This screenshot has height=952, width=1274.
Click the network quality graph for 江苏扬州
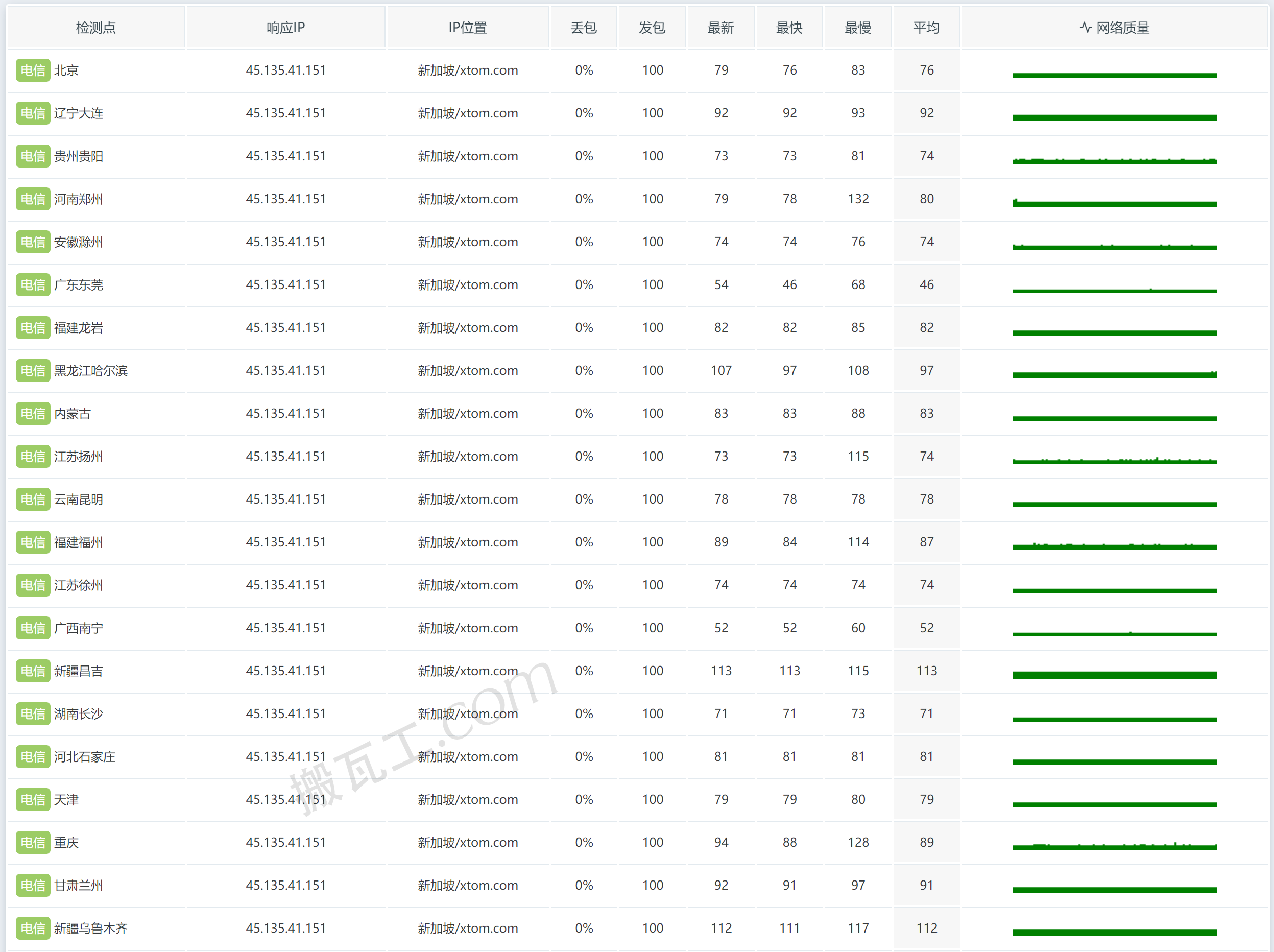pyautogui.click(x=1115, y=460)
